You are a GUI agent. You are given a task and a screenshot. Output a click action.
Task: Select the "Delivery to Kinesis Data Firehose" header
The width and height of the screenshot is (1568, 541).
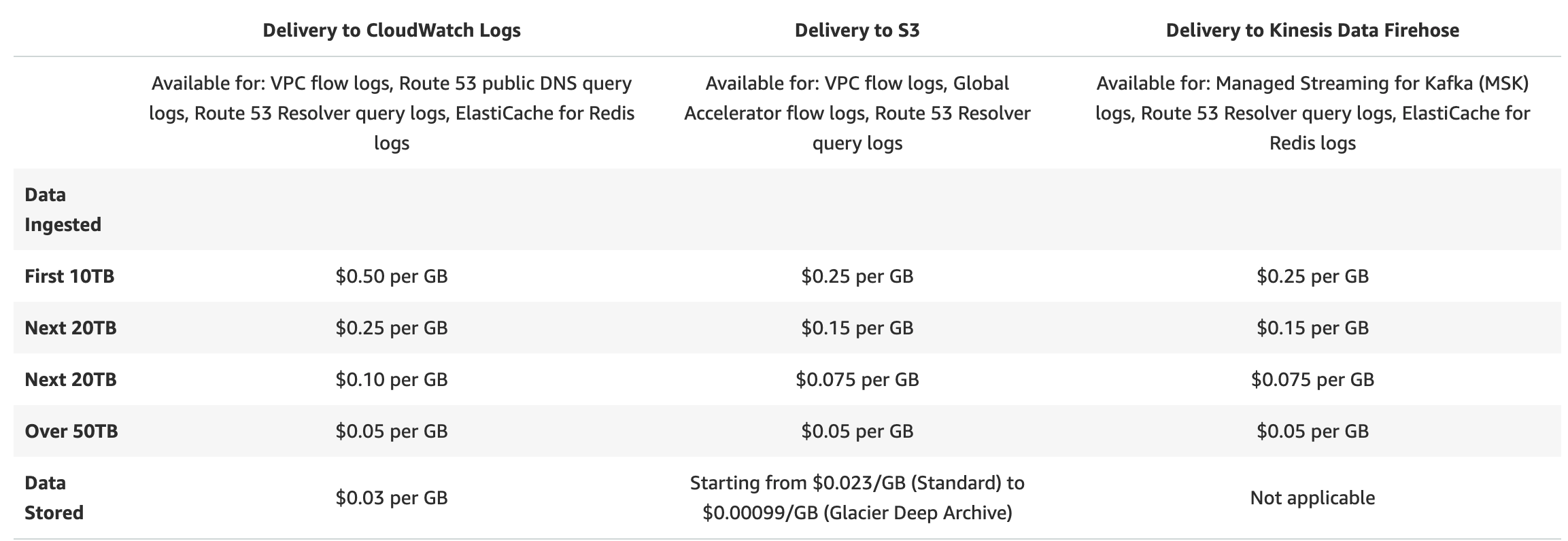click(1312, 31)
